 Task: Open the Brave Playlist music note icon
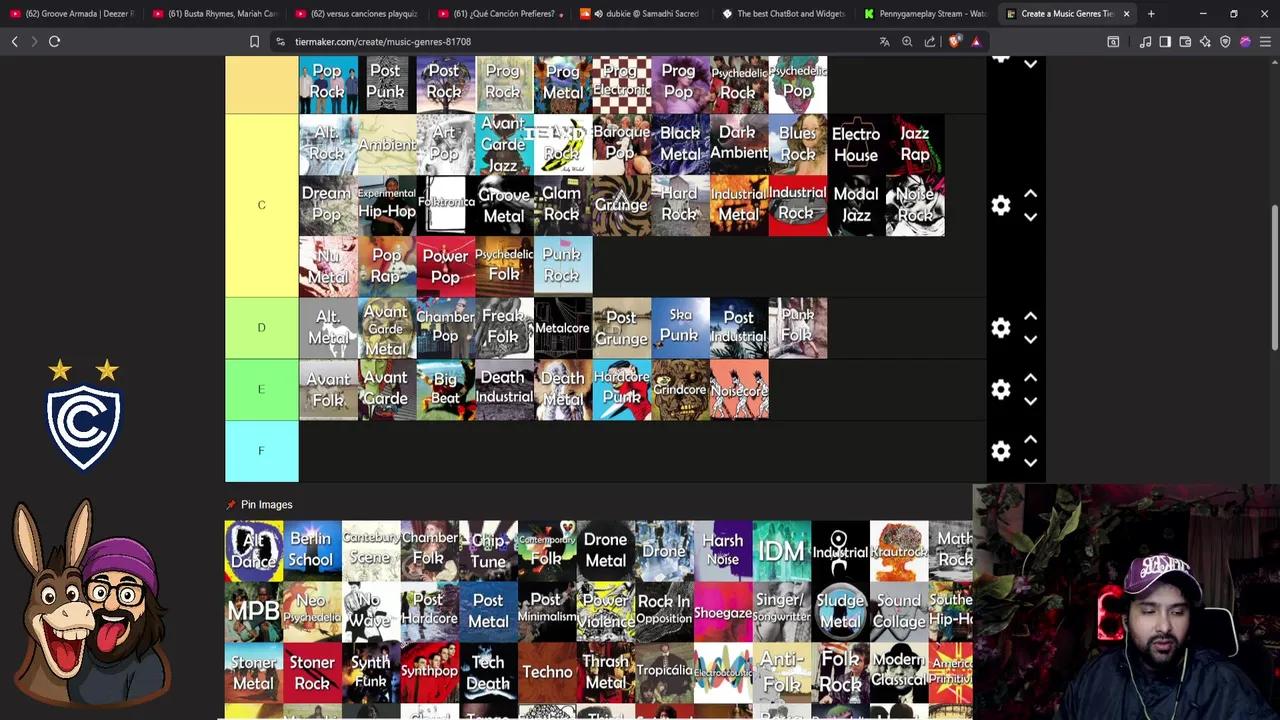1145,42
